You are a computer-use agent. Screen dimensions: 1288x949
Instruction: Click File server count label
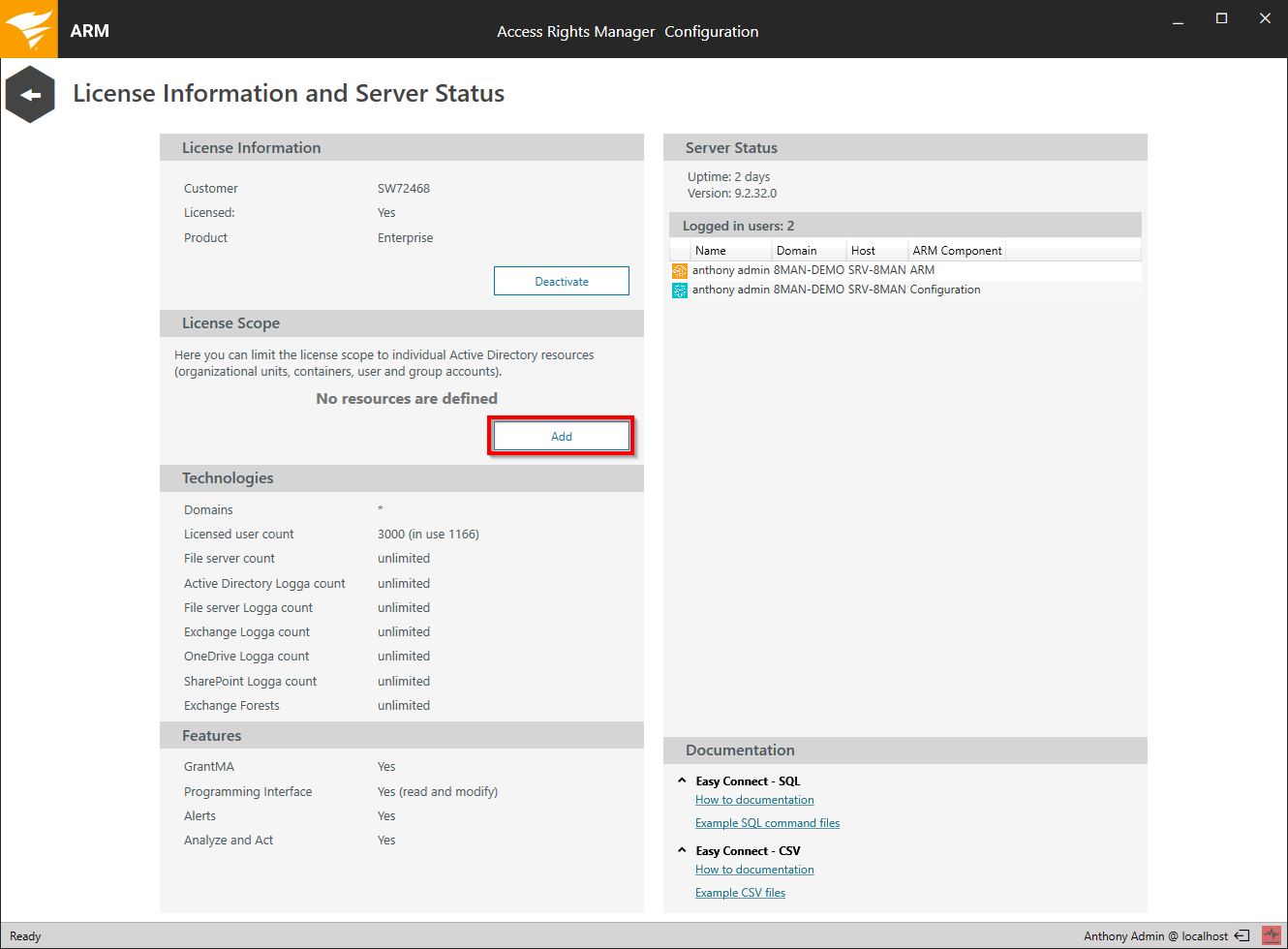[230, 559]
